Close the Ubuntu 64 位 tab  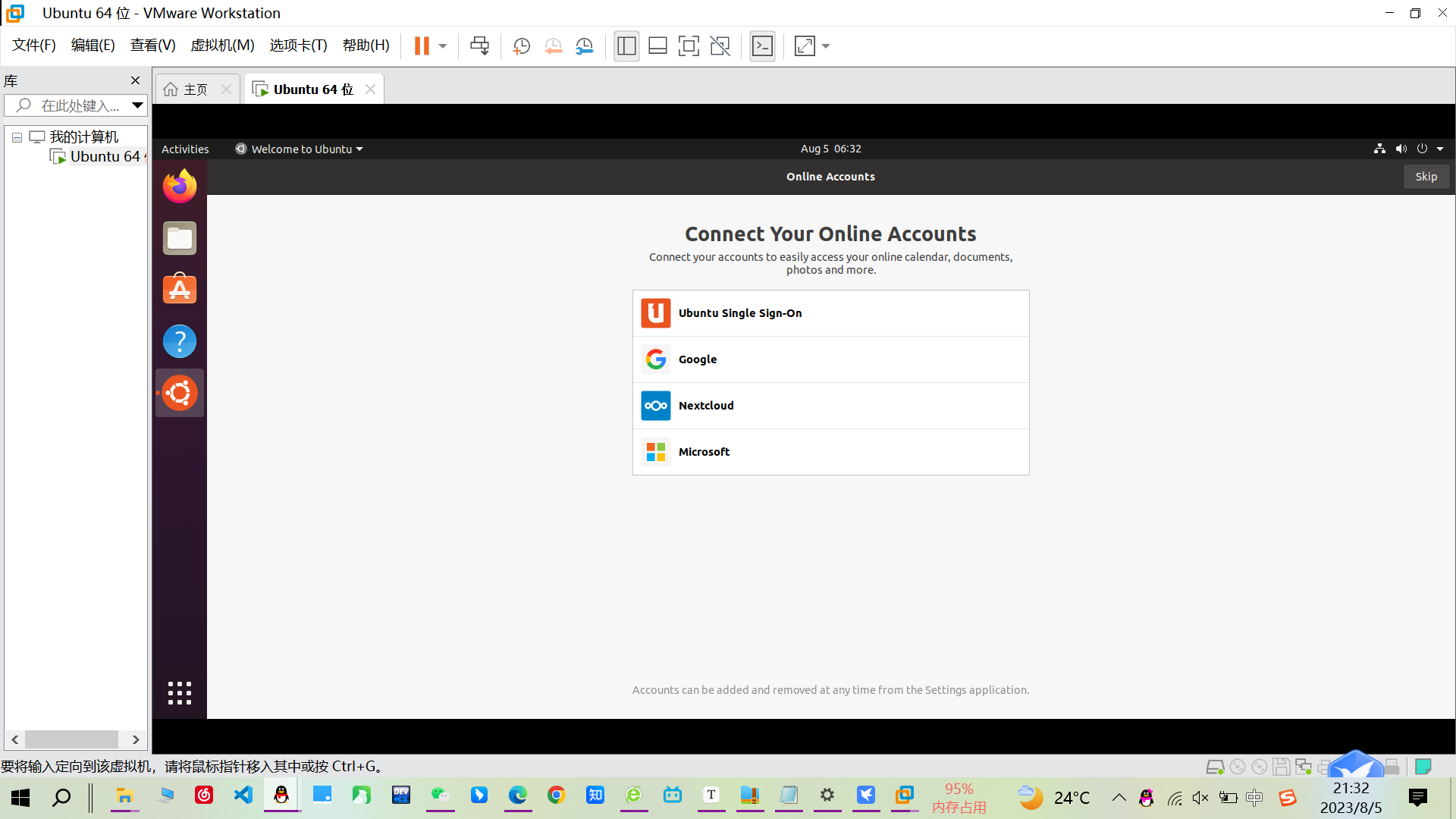370,89
